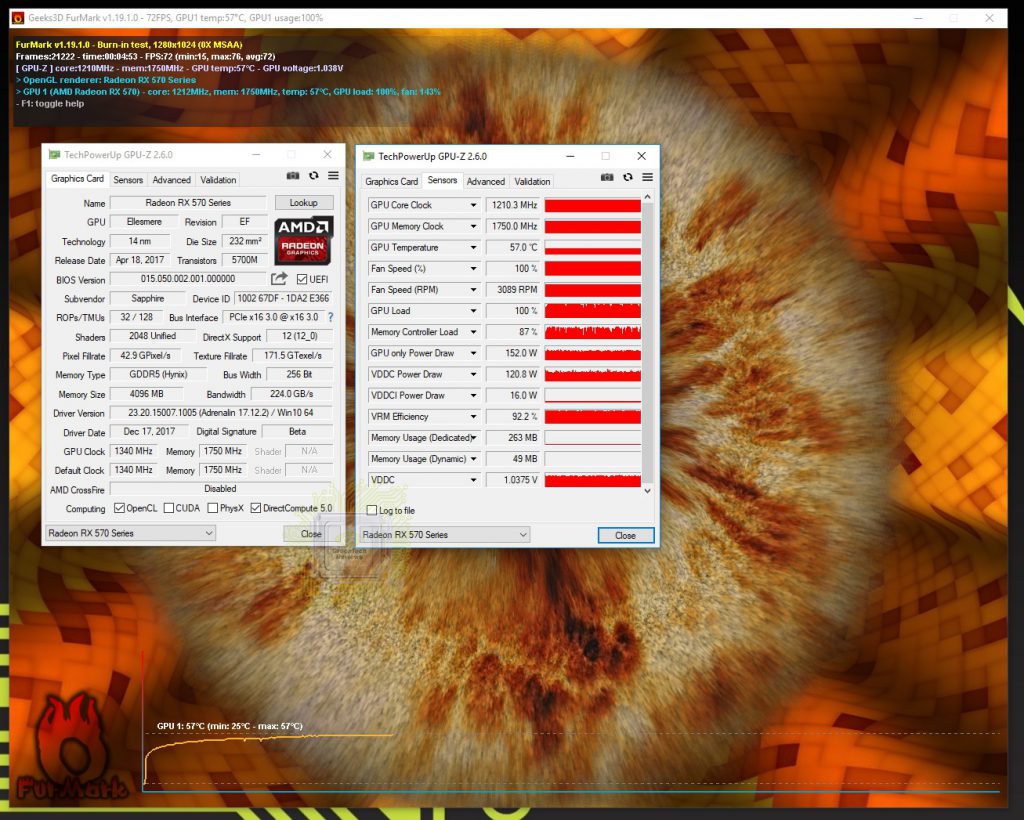Screen dimensions: 1024x820
Task: Switch to the Advanced tab beside the Lookup window's Sensors tab
Action: (x=171, y=180)
